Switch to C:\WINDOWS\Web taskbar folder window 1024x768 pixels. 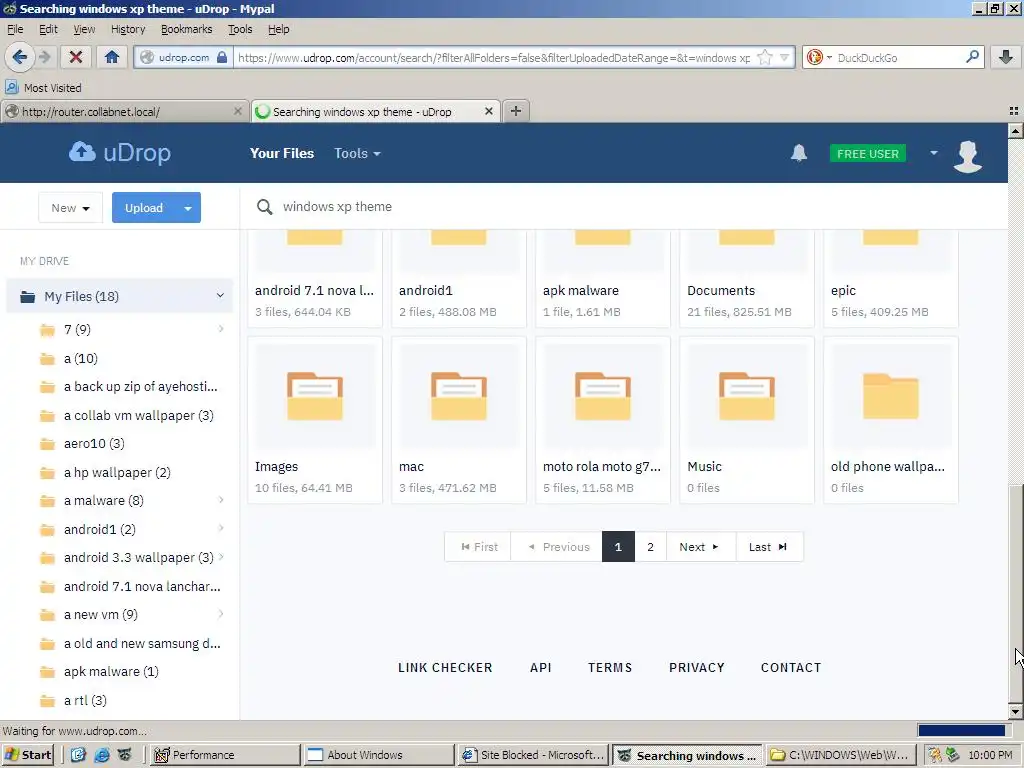[x=841, y=755]
